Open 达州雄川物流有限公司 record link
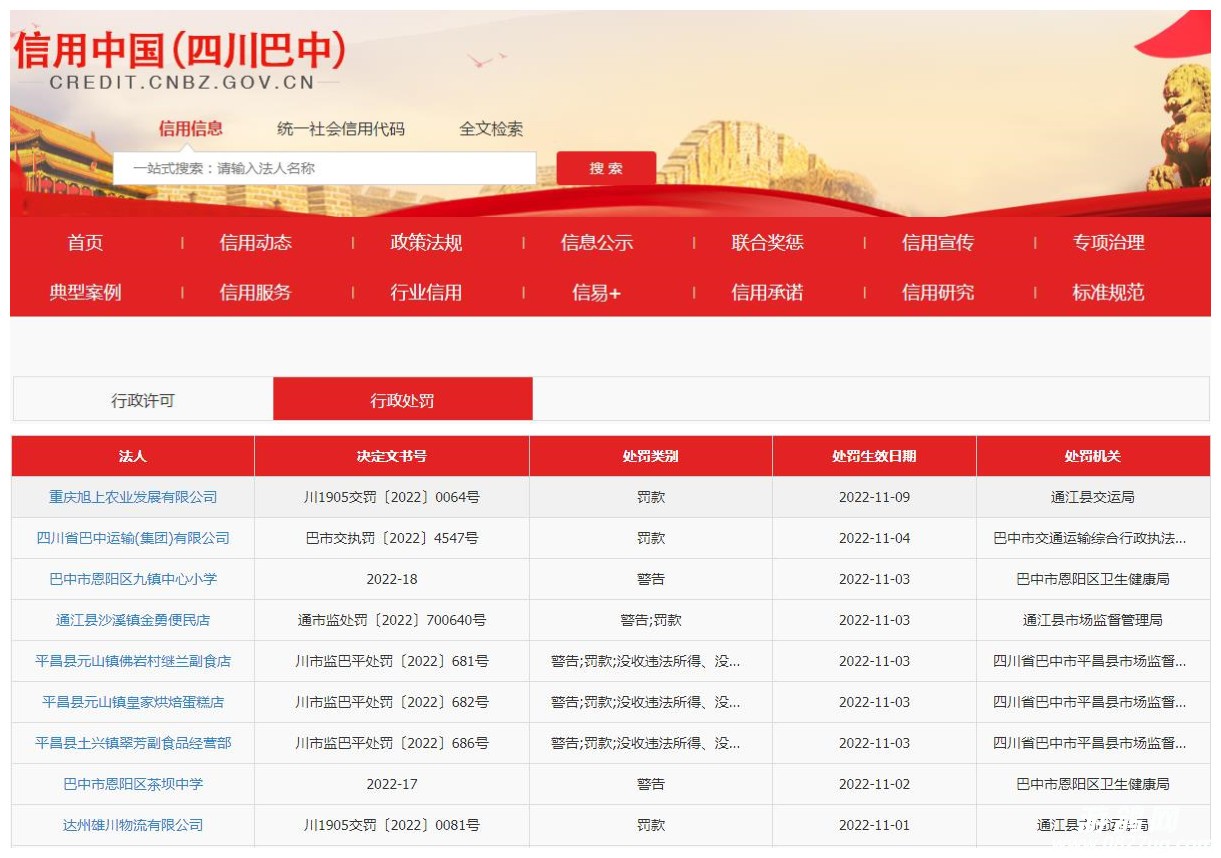 pyautogui.click(x=133, y=825)
